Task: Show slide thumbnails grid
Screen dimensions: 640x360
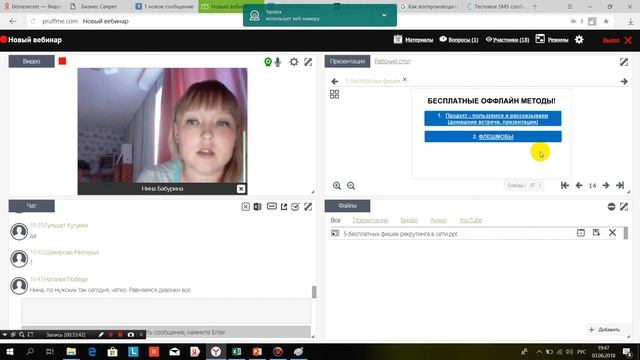Action: click(x=334, y=94)
